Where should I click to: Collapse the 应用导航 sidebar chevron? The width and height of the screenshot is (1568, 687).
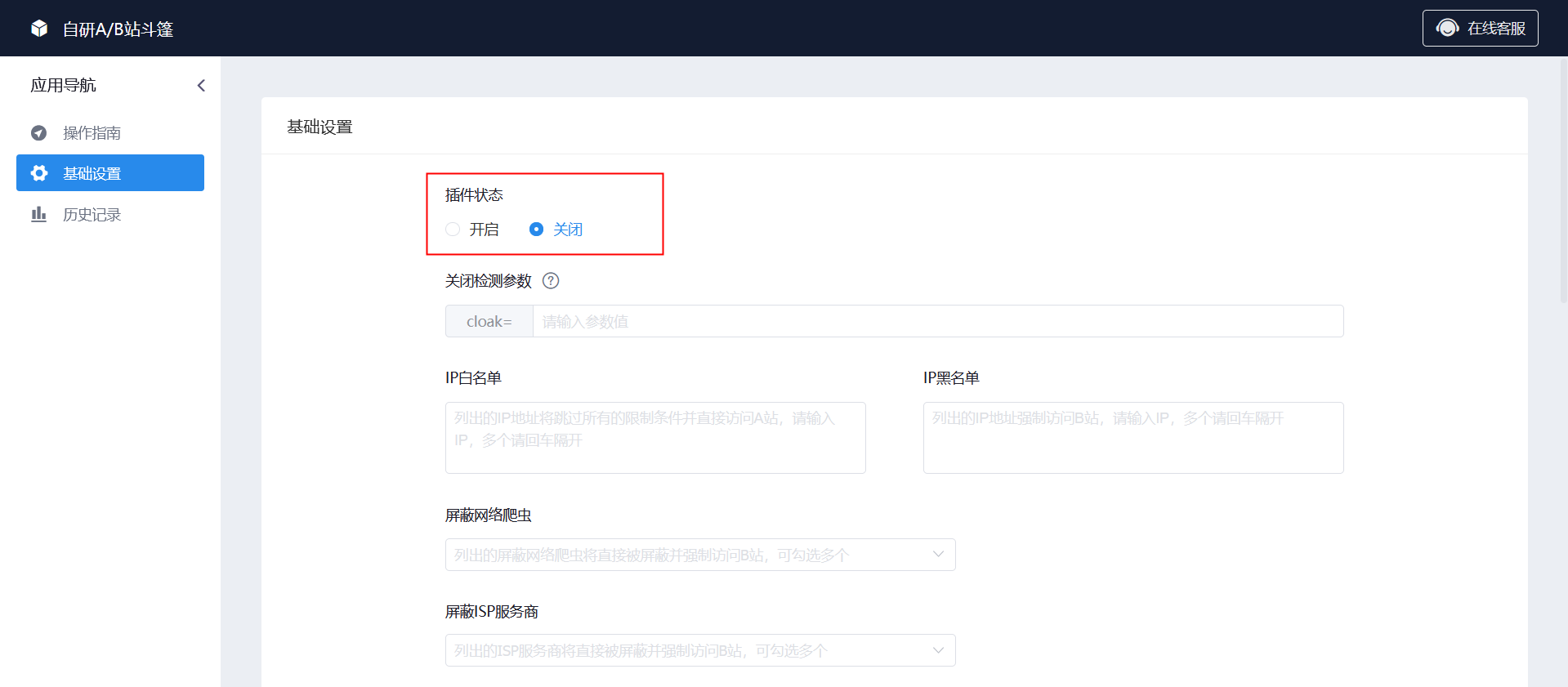pos(201,85)
